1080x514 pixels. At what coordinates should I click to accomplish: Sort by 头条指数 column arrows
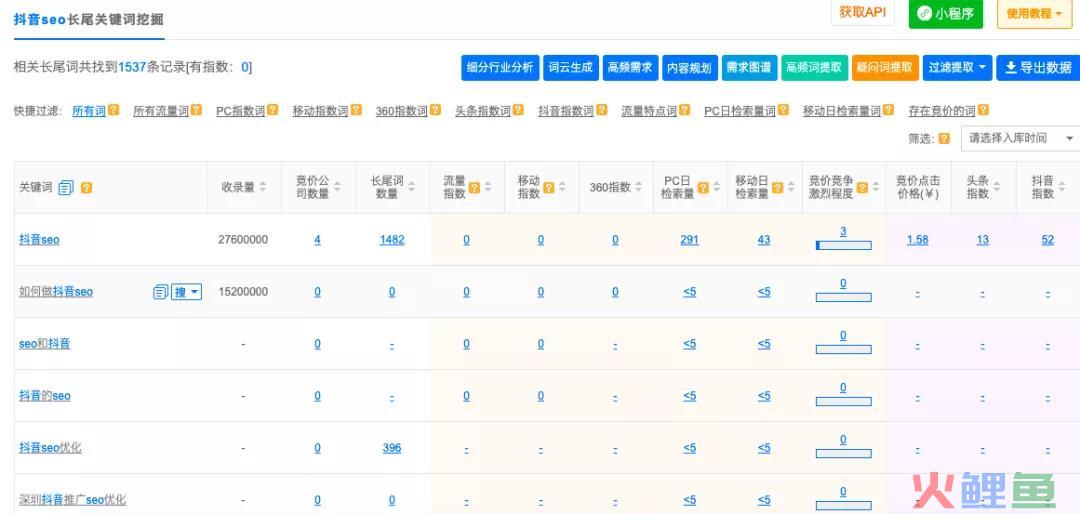pos(997,187)
